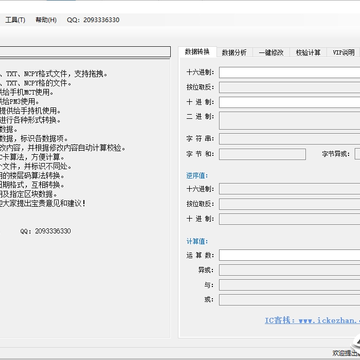Switch to the 数据分析 tab
The height and width of the screenshot is (360, 360).
pos(234,52)
